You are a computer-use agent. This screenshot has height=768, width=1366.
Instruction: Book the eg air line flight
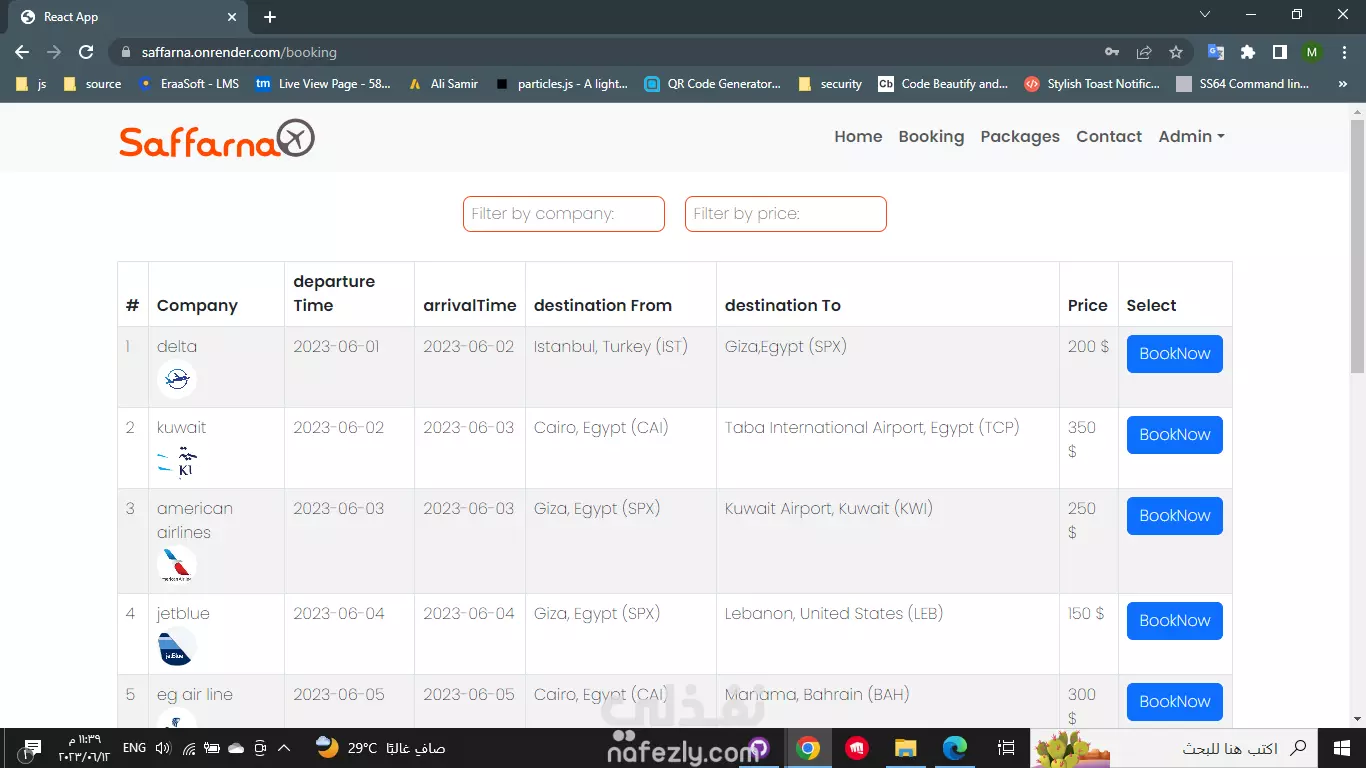[x=1174, y=702]
